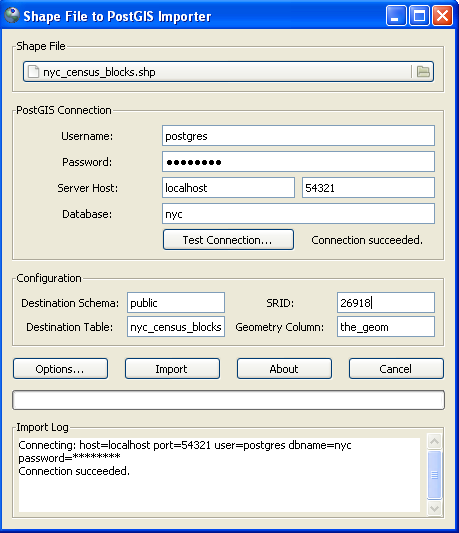Viewport: 459px width, 533px height.
Task: Click the 'Destination Table:' label
Action: [x=69, y=327]
